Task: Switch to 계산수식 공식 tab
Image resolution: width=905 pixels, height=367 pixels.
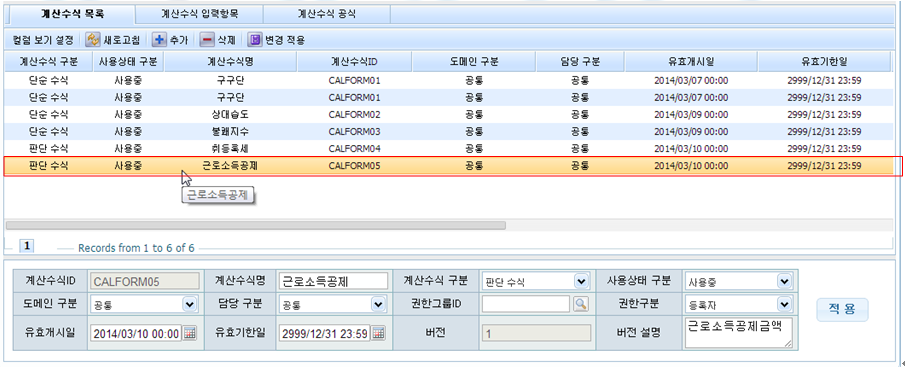Action: [327, 14]
